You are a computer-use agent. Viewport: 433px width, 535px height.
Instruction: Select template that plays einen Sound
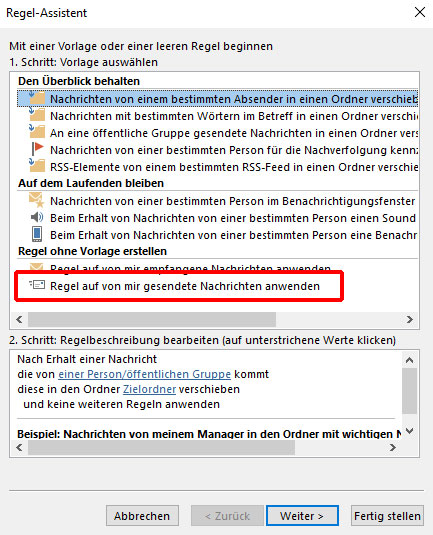(218, 218)
